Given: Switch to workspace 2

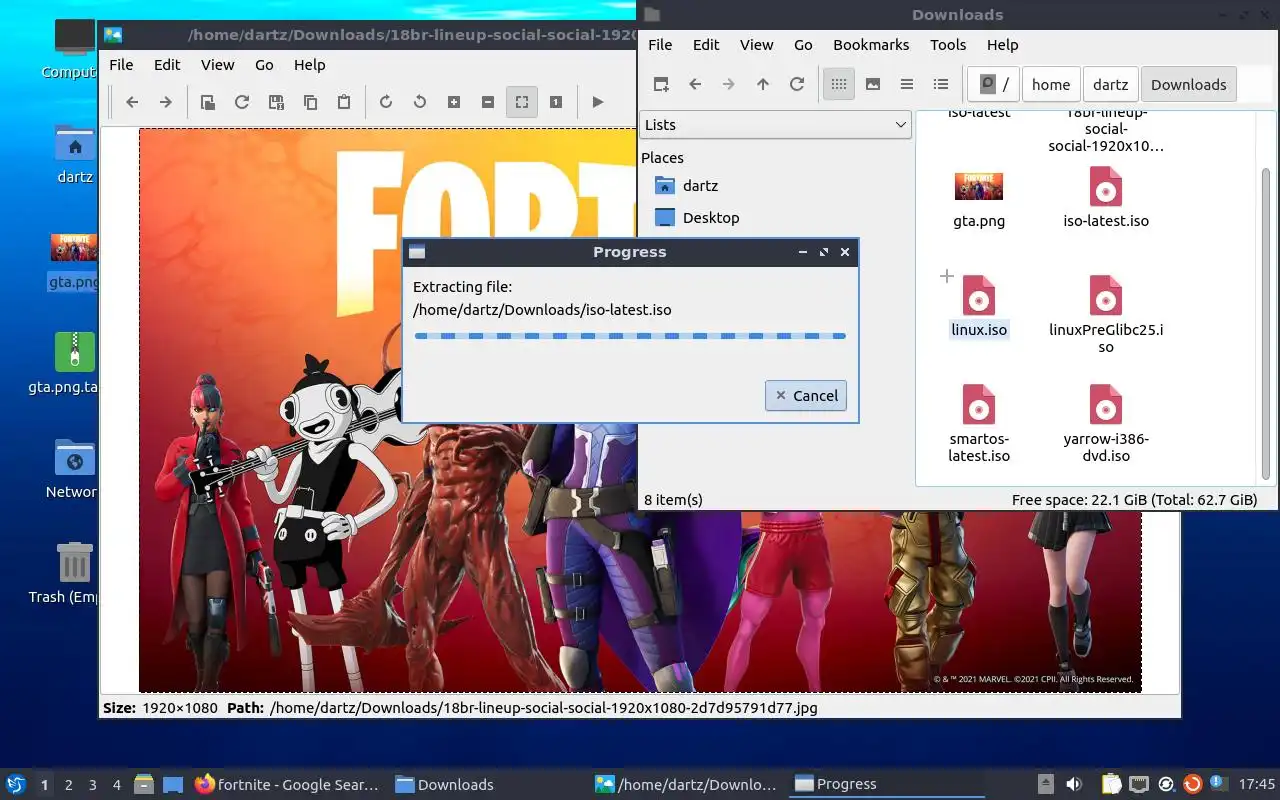Looking at the screenshot, I should coord(69,785).
